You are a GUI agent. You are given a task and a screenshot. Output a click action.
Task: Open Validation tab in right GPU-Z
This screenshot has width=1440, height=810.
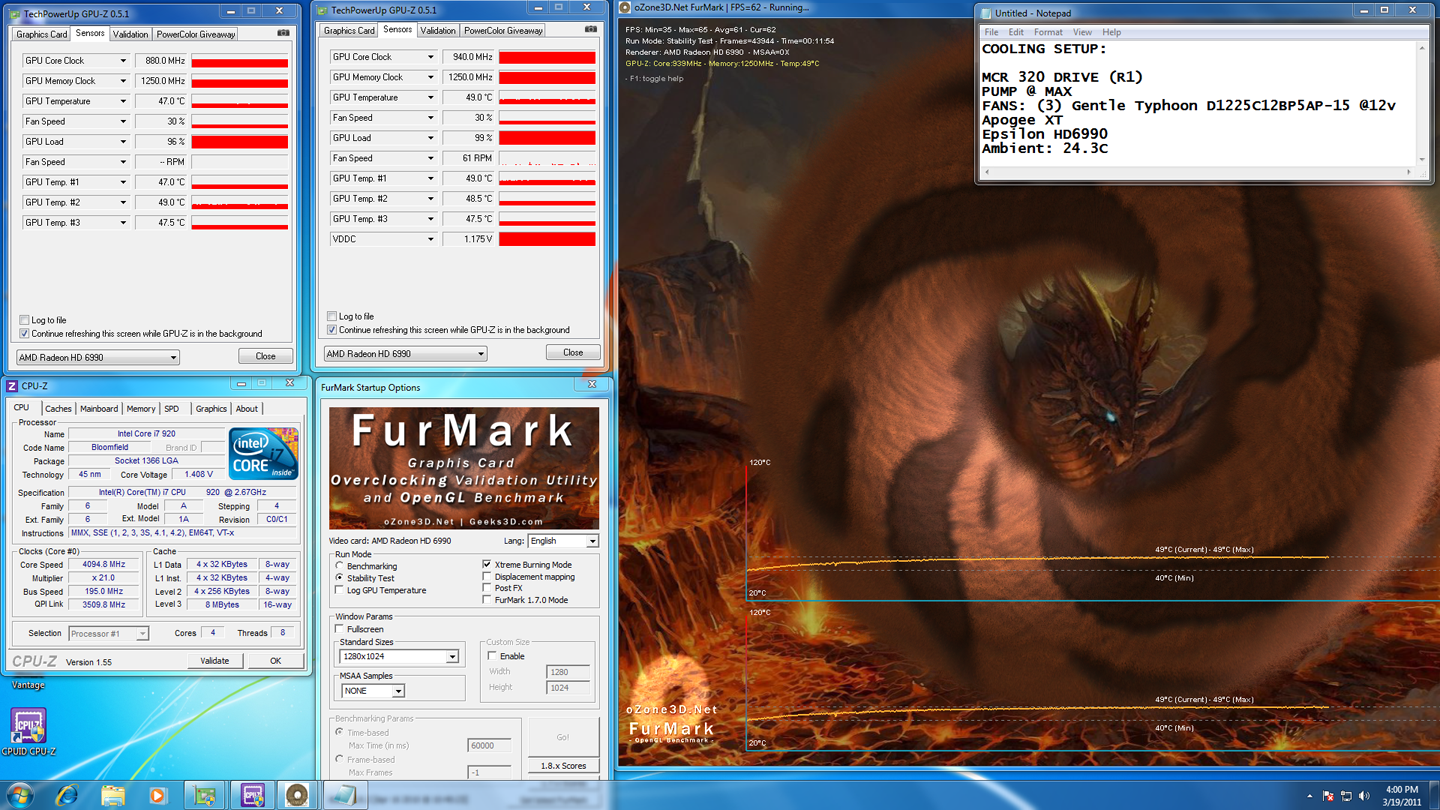tap(438, 30)
